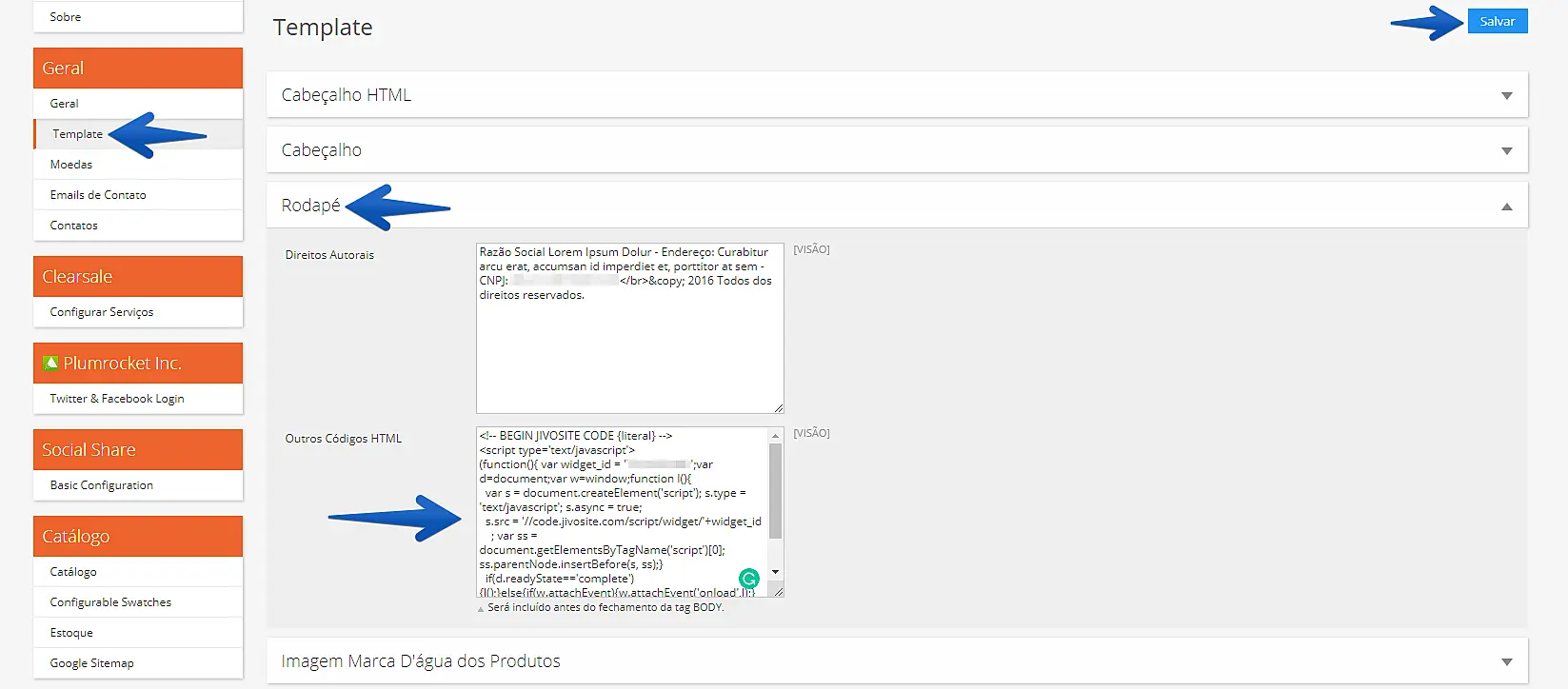Screen dimensions: 1568x689
Task: Open Twitter & Facebook Login settings
Action: pyautogui.click(x=117, y=399)
